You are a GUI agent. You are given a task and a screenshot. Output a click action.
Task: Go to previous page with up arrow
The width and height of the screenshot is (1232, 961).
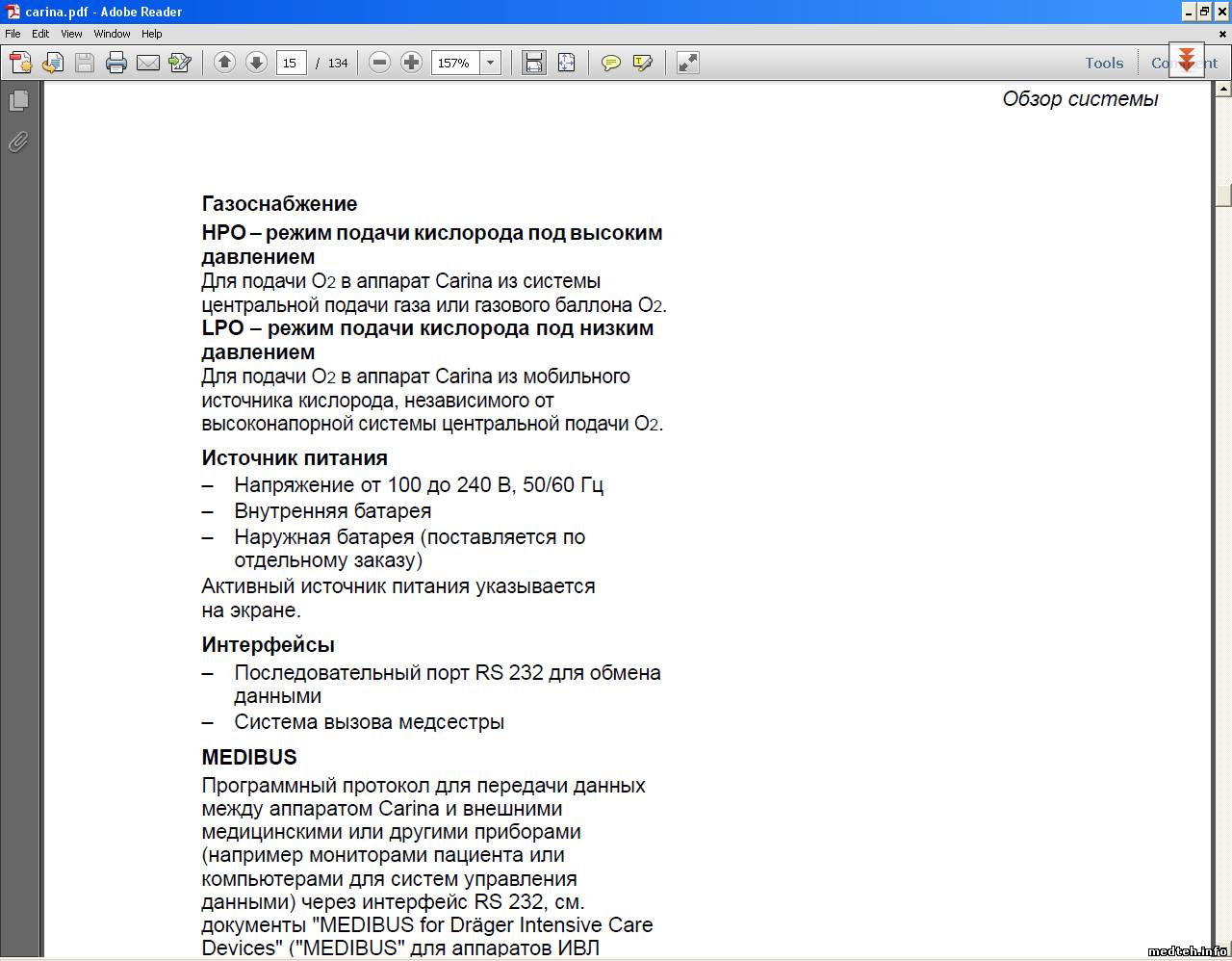224,63
